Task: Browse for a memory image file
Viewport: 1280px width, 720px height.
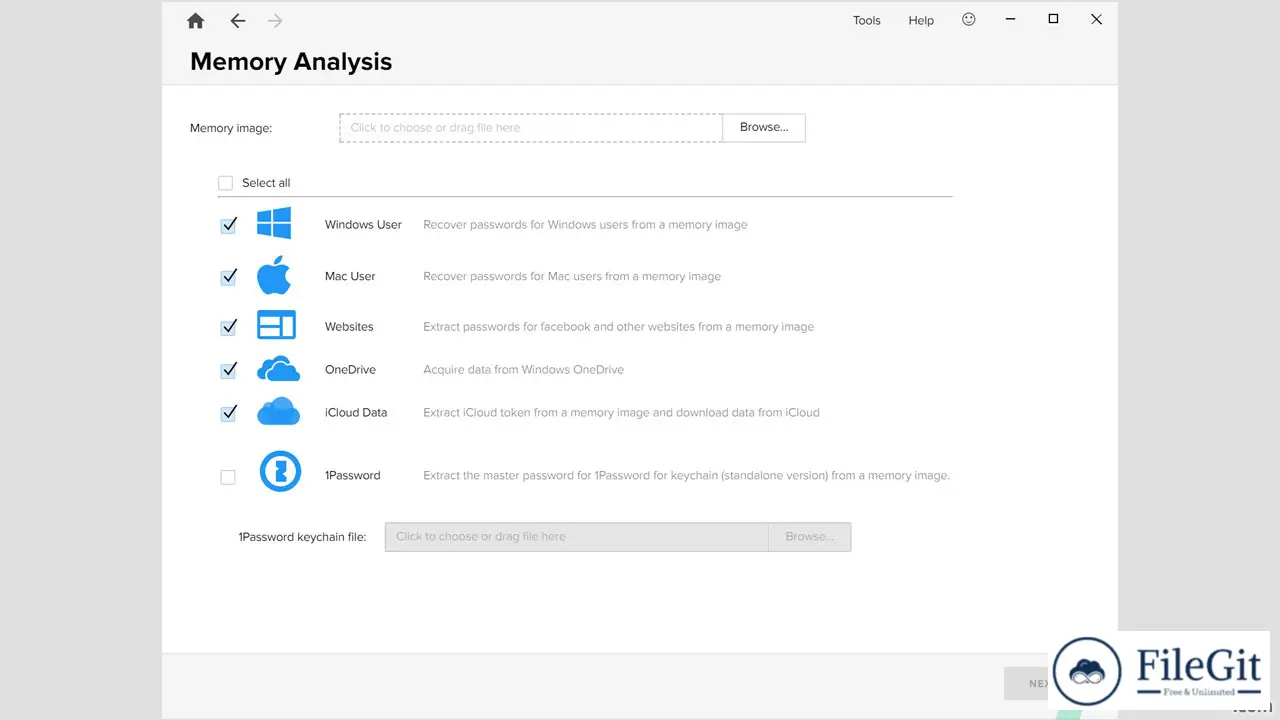Action: click(764, 127)
